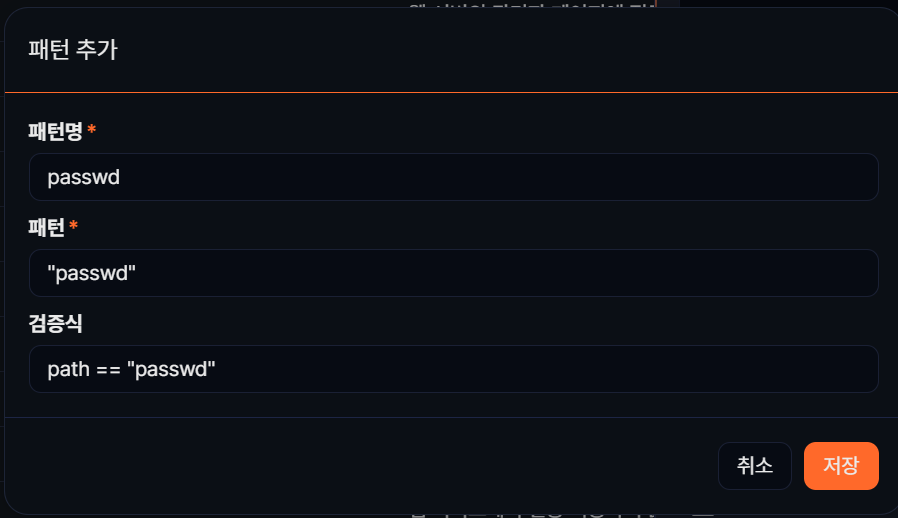898x518 pixels.
Task: Click the 검증식 field label
Action: click(x=54, y=323)
